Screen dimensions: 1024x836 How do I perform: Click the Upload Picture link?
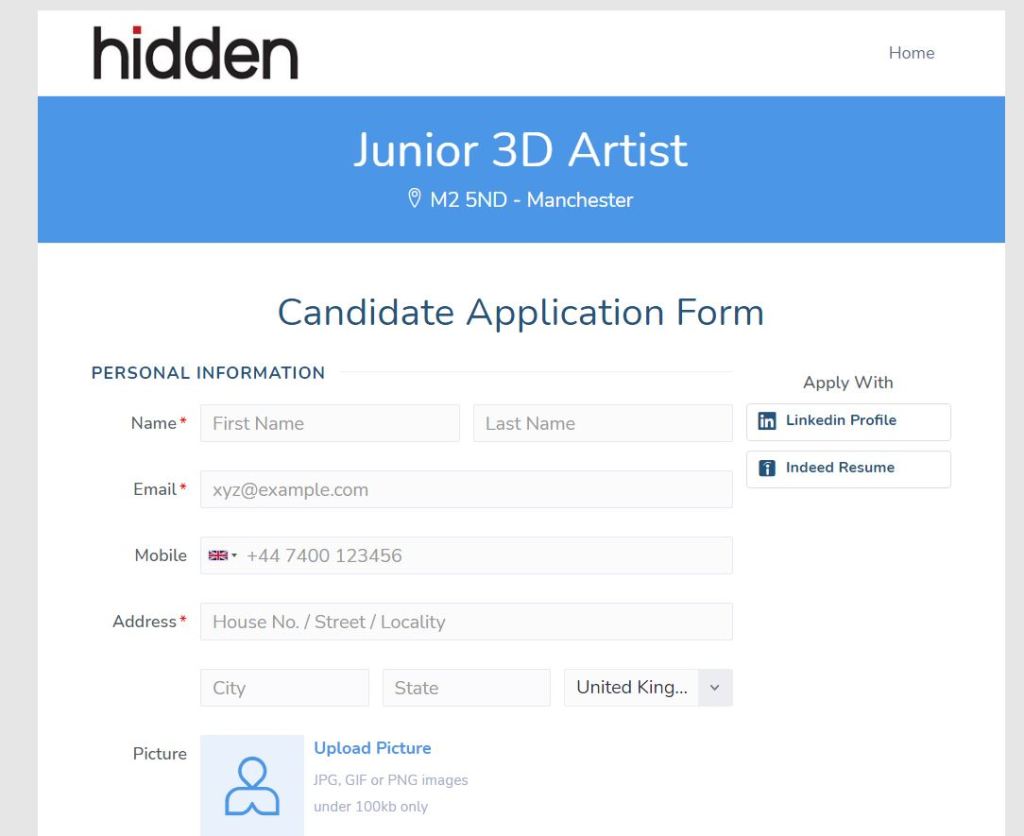[372, 748]
